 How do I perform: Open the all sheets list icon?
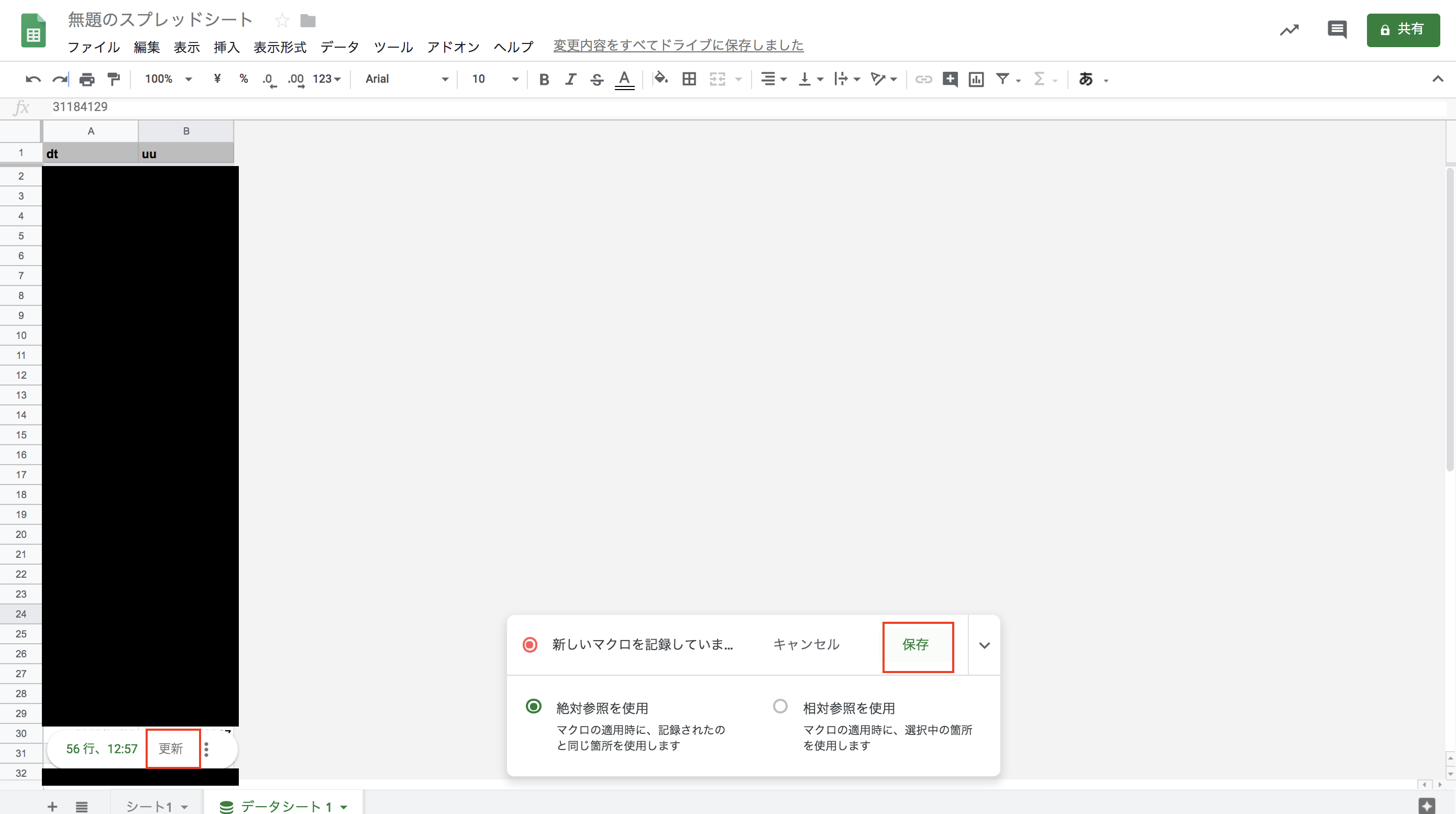(82, 807)
